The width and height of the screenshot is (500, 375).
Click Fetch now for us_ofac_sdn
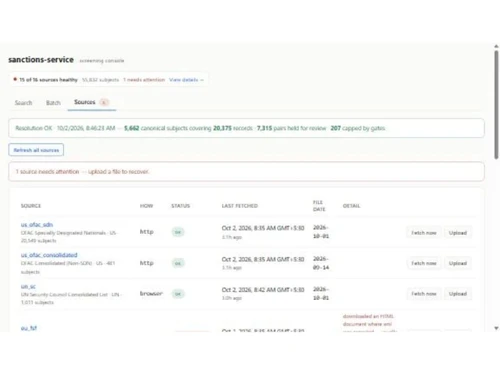click(x=424, y=233)
